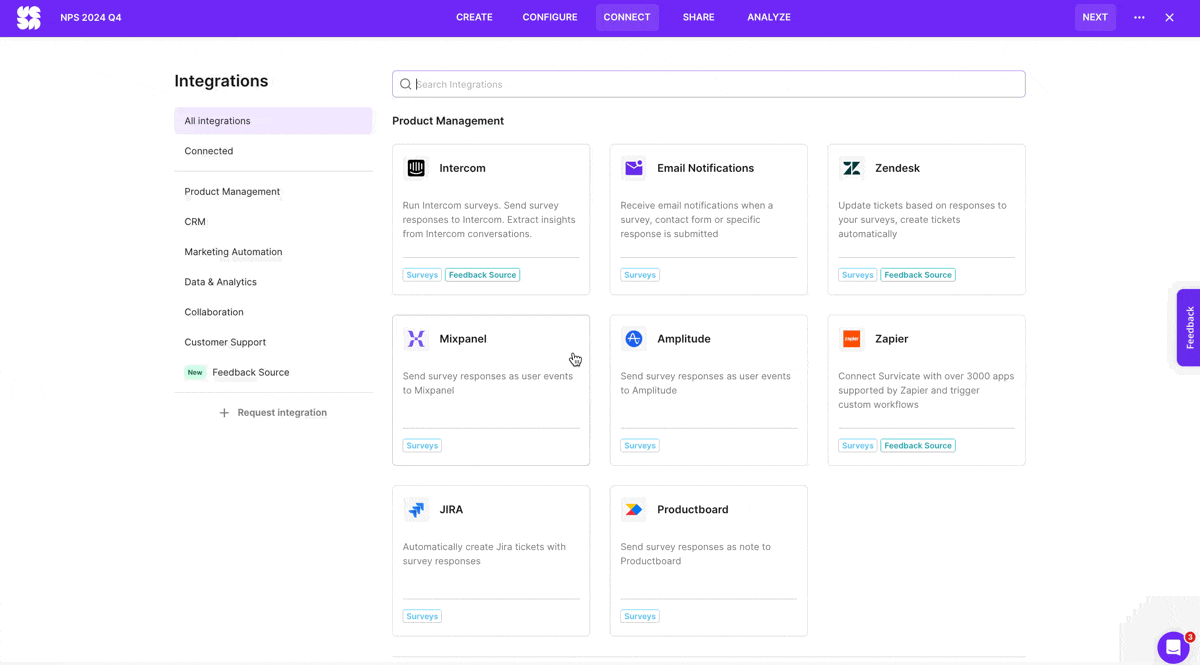Click the Mixpanel logo icon

416,339
